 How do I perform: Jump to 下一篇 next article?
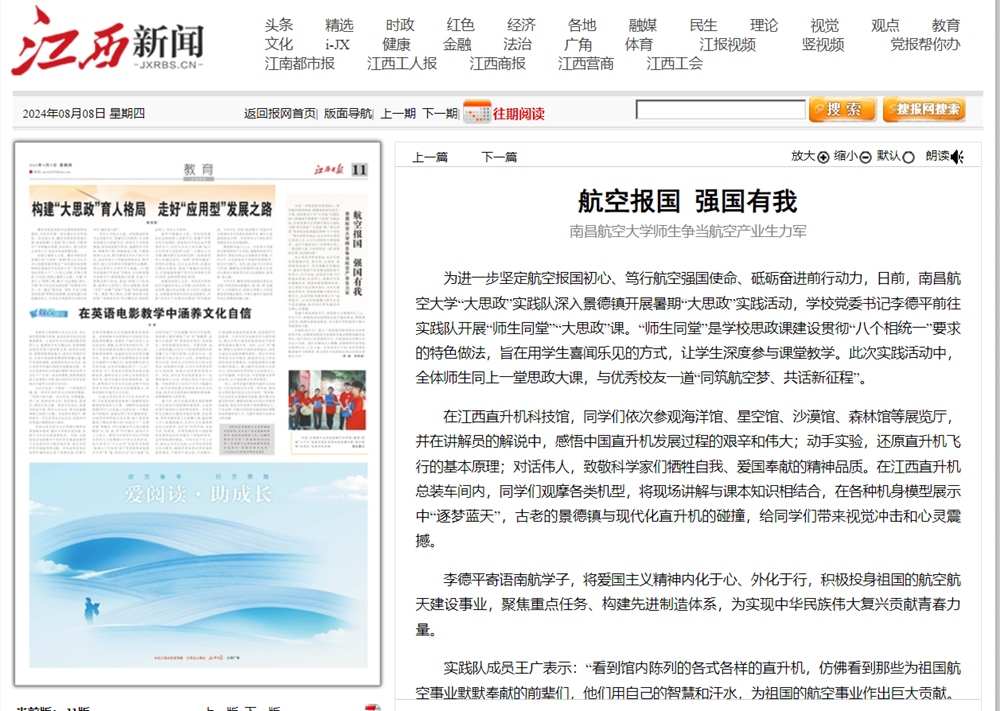[x=499, y=157]
